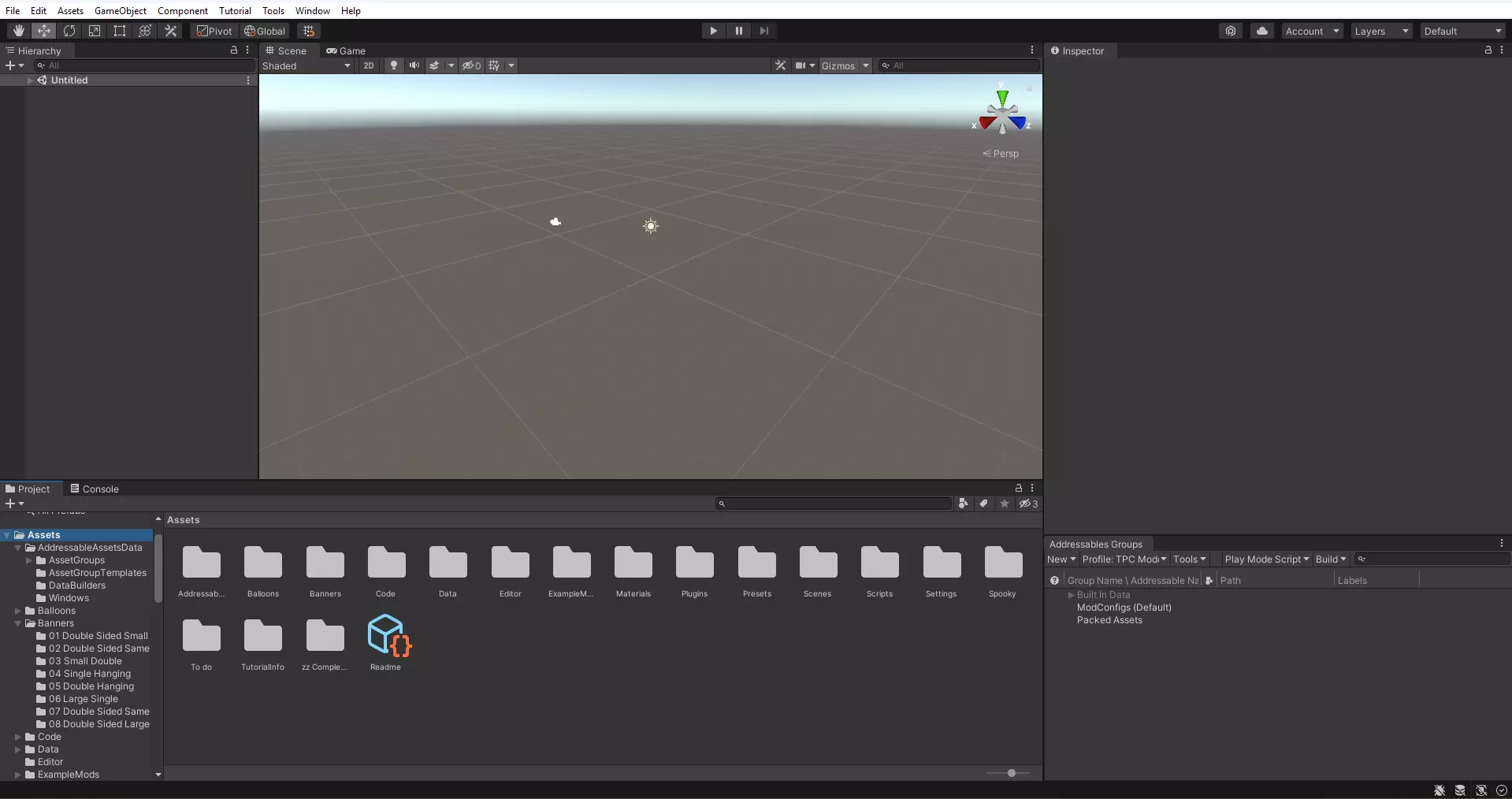Open the Shaded draw mode dropdown
The width and height of the screenshot is (1512, 799).
[306, 65]
